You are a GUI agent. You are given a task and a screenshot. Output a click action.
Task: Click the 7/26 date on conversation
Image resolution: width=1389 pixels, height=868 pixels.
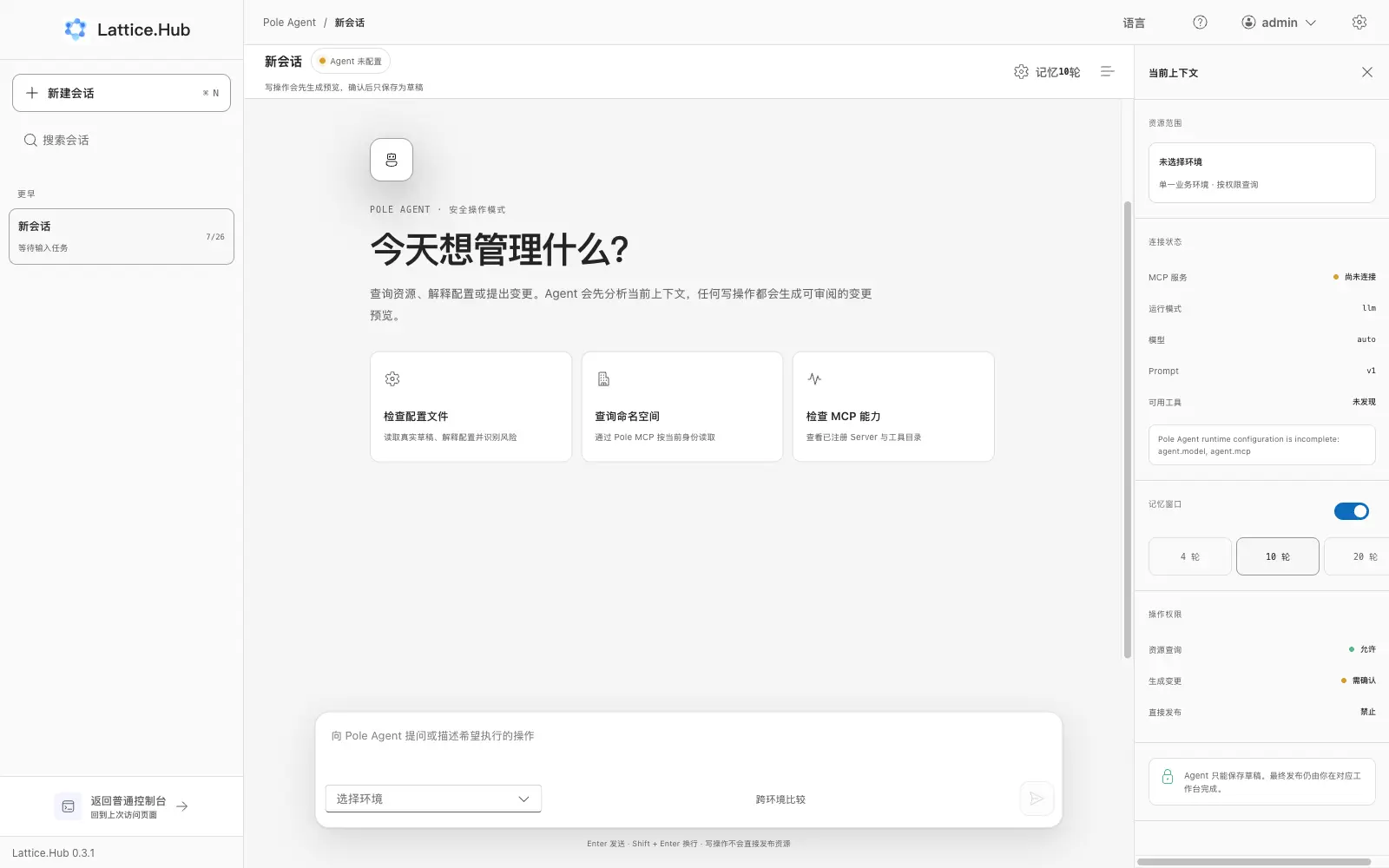pos(215,237)
